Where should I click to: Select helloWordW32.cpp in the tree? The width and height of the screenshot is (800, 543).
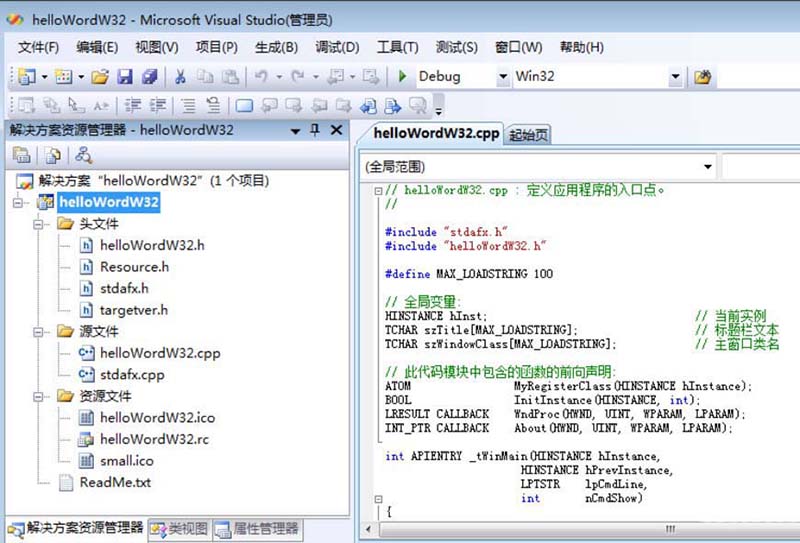click(160, 353)
